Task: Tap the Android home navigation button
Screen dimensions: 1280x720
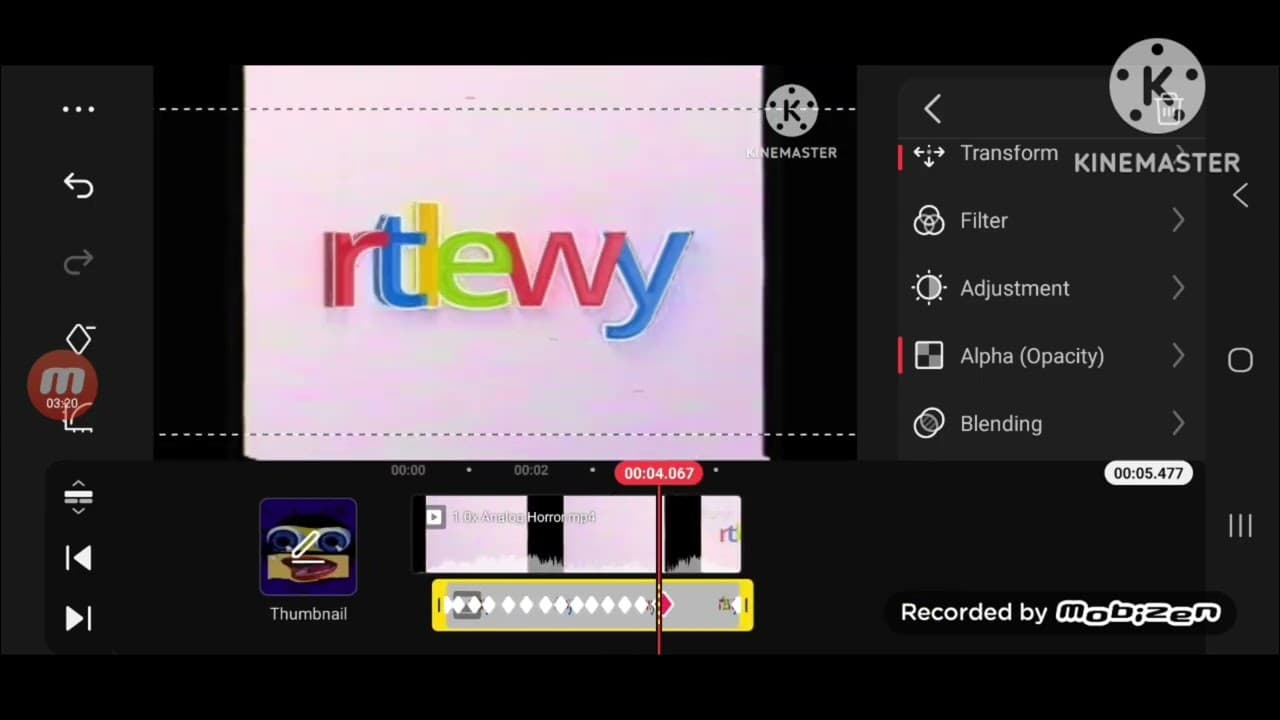Action: pos(1240,361)
